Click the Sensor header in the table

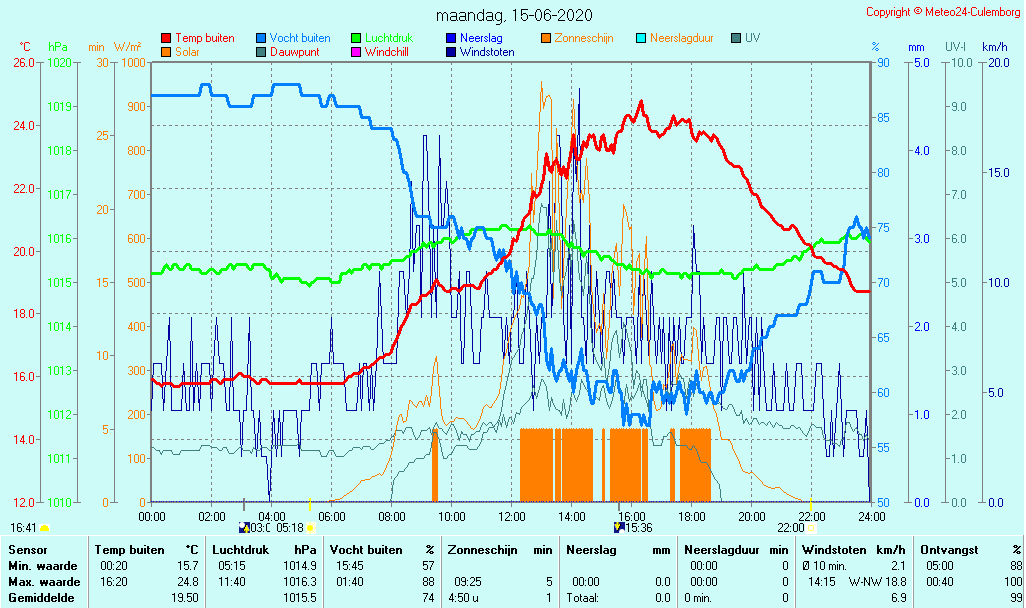point(27,550)
